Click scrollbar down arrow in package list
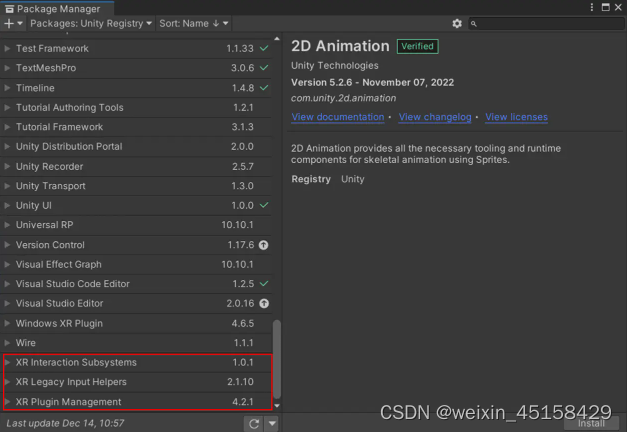The width and height of the screenshot is (628, 432). click(277, 406)
